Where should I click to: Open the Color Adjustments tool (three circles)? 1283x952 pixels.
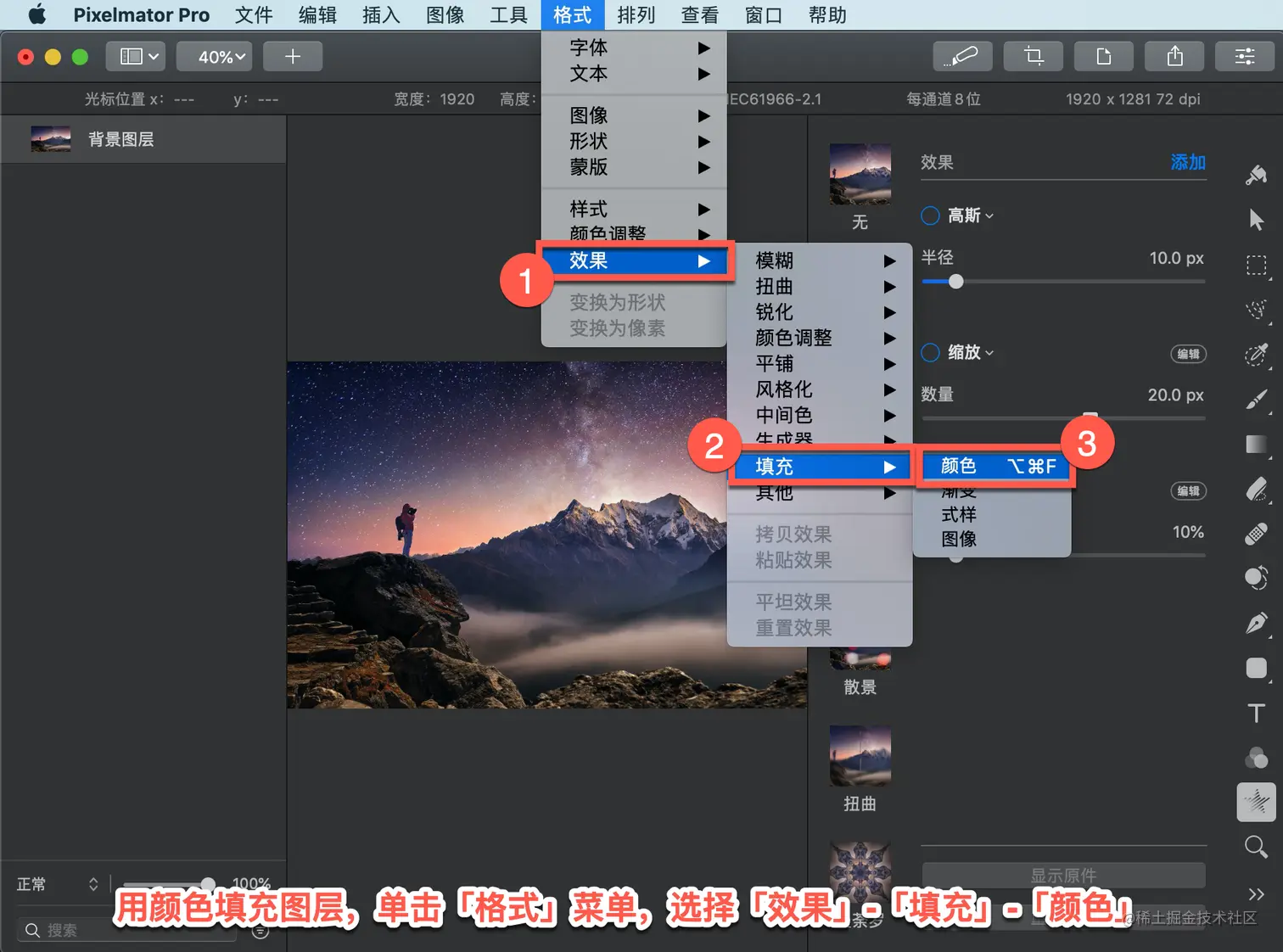click(x=1256, y=757)
